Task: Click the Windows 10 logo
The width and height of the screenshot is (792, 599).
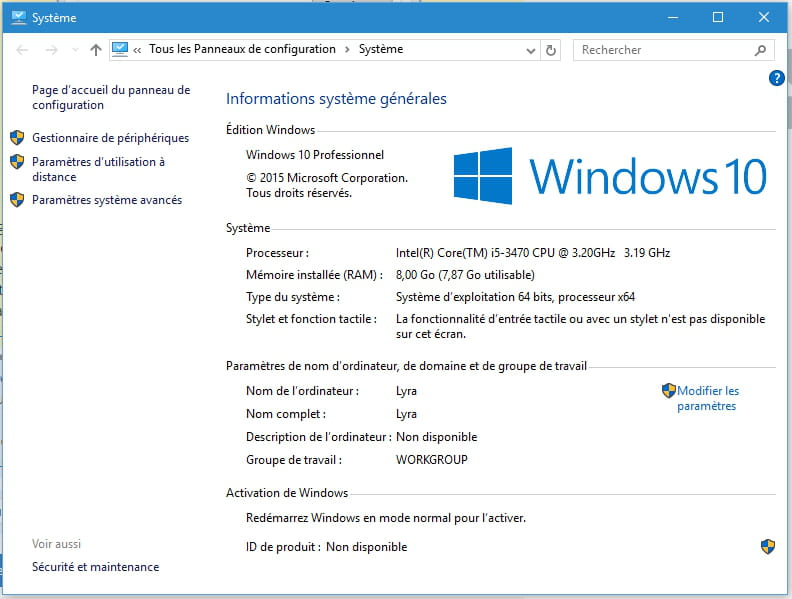Action: (610, 176)
